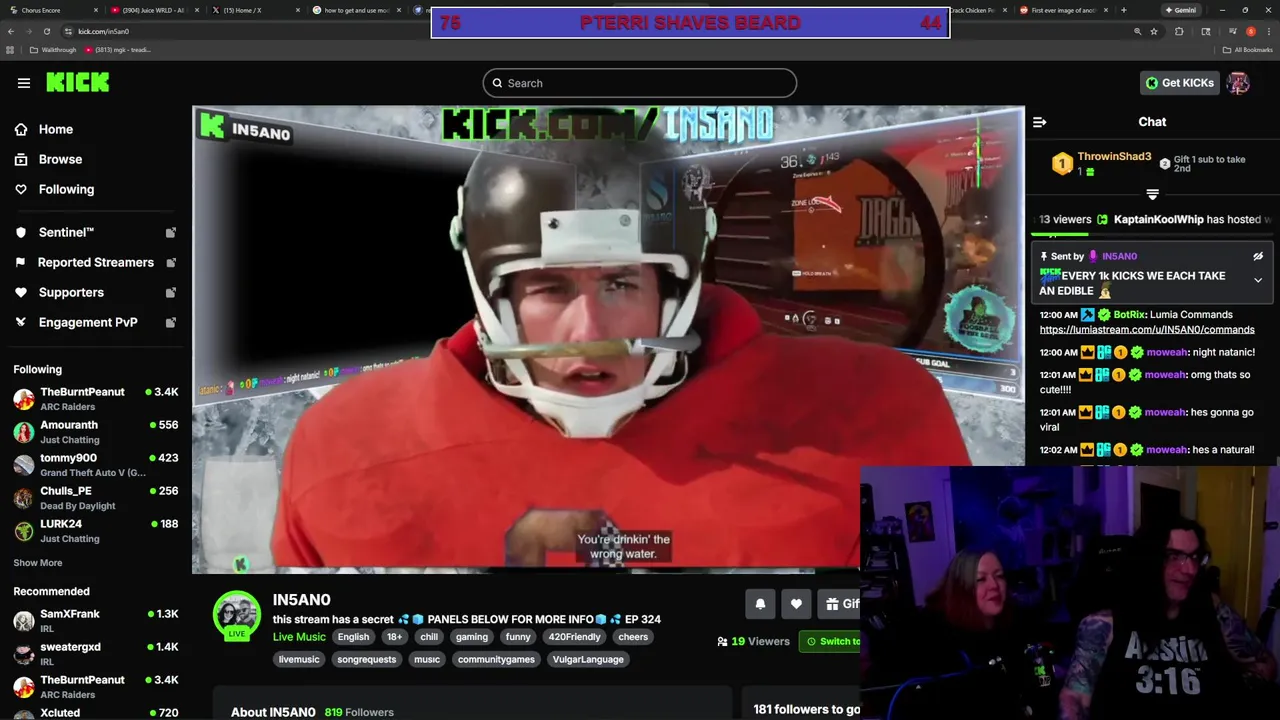Click IN5AN0 sender name in pinned message

click(x=1119, y=257)
